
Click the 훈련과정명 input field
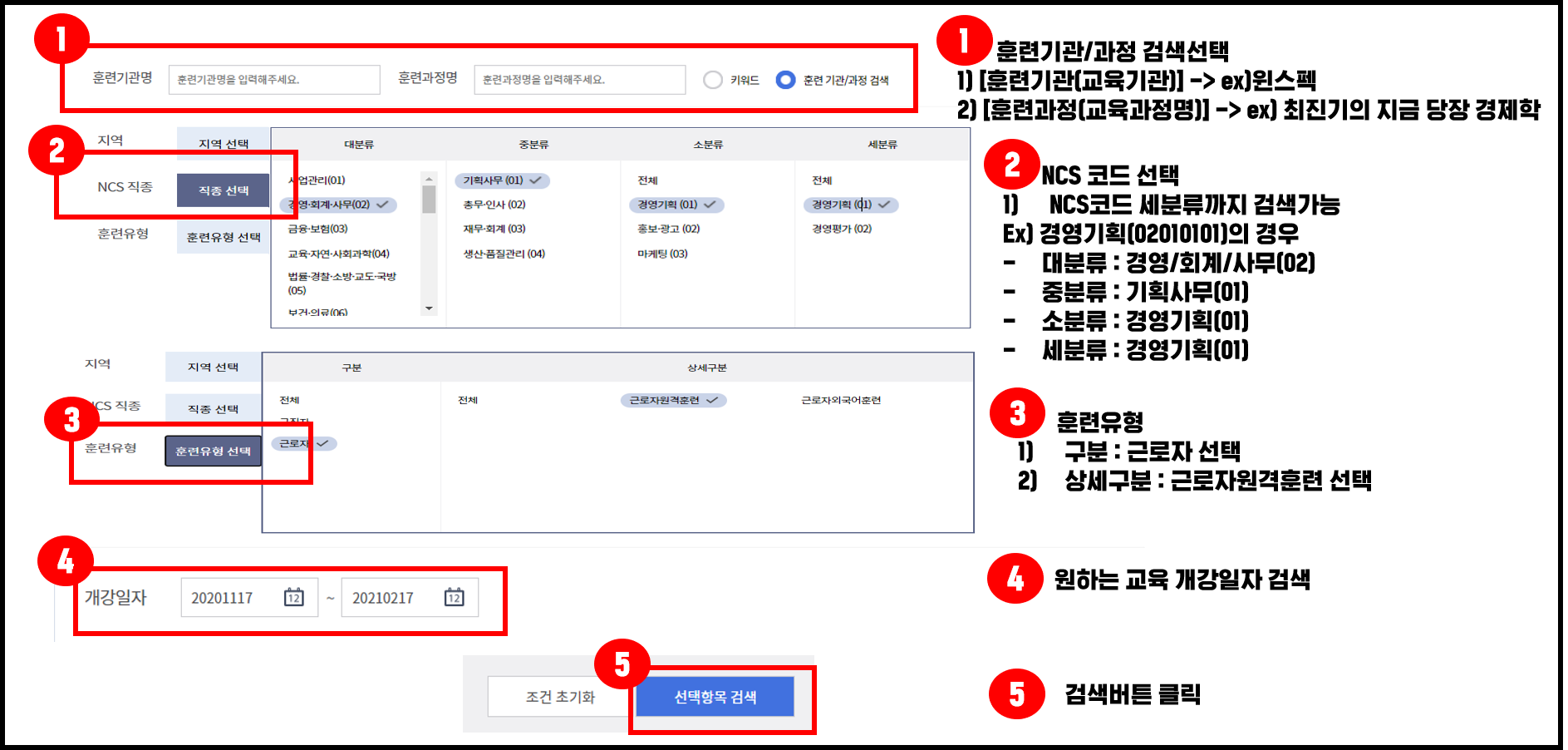(x=580, y=80)
